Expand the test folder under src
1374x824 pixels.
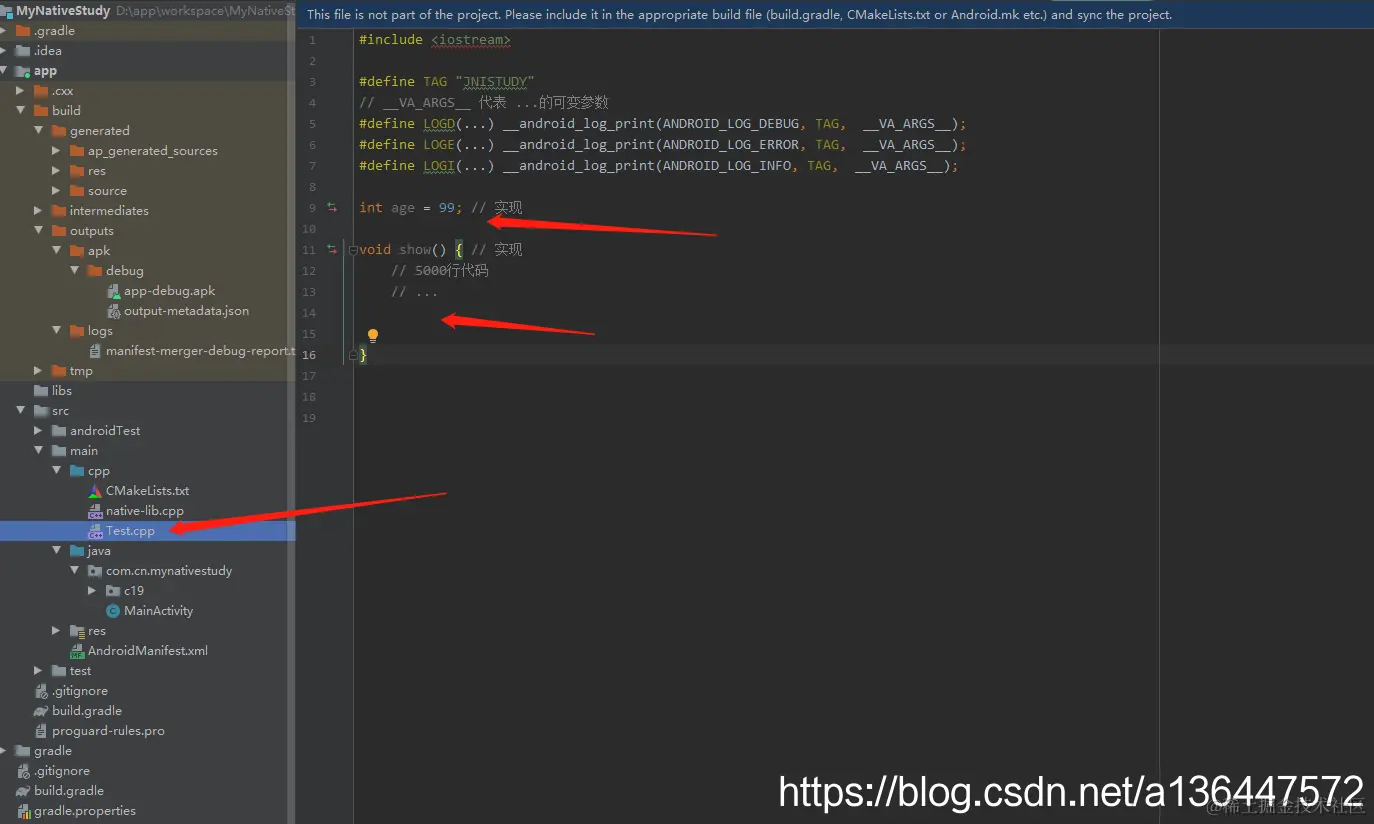coord(39,671)
